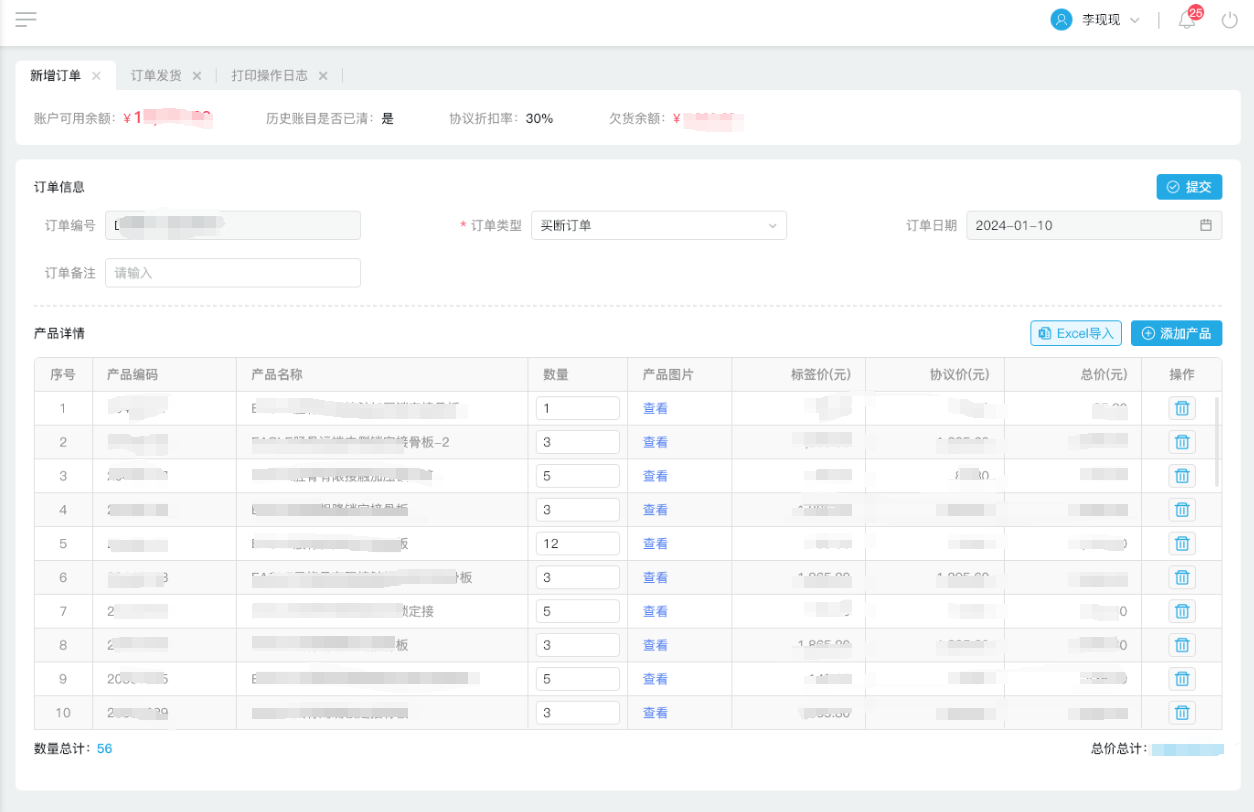The width and height of the screenshot is (1254, 812).
Task: Select the 新增订单 tab
Action: (55, 75)
